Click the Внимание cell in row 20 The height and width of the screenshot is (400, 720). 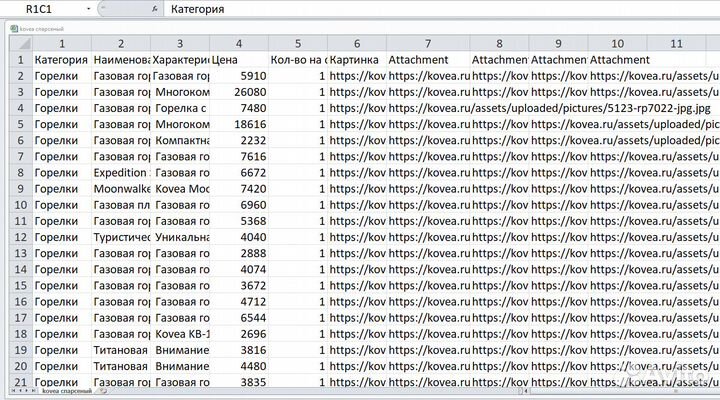point(180,366)
